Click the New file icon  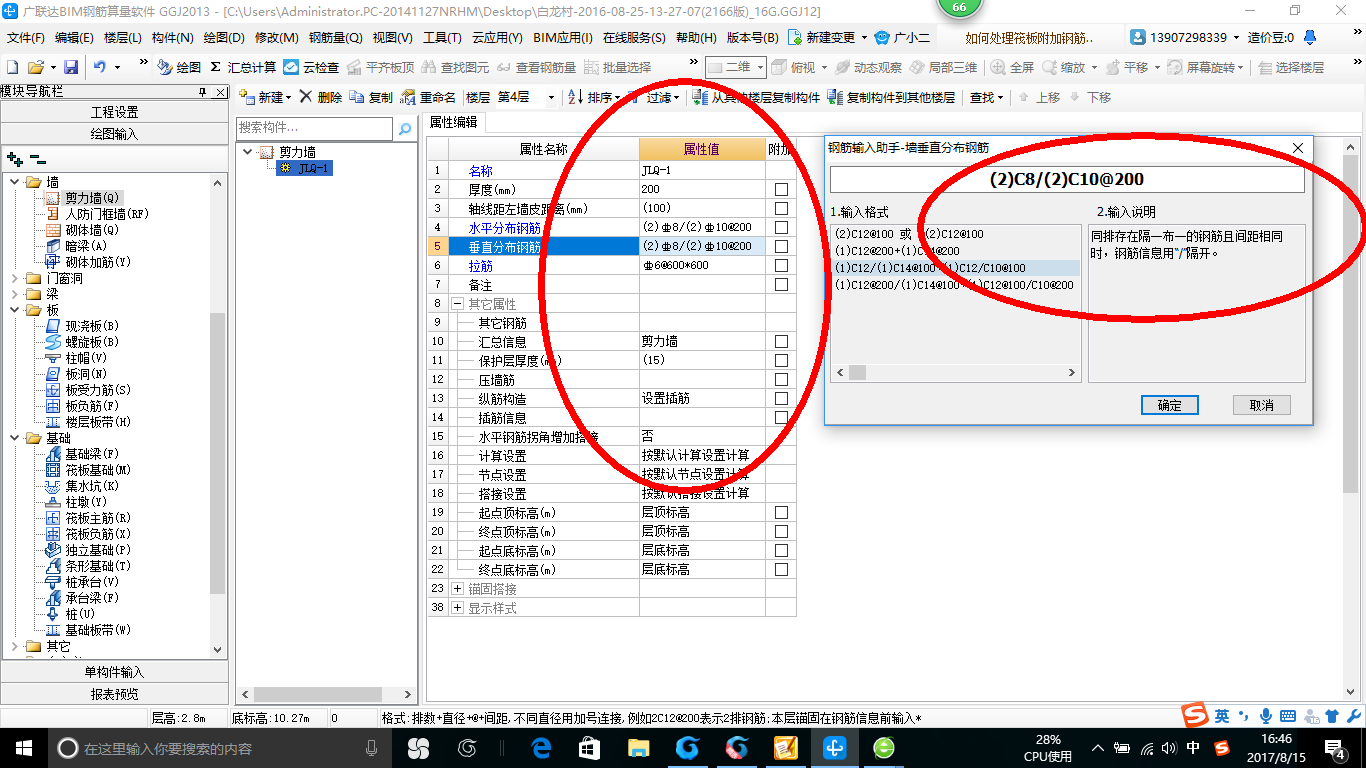[12, 67]
